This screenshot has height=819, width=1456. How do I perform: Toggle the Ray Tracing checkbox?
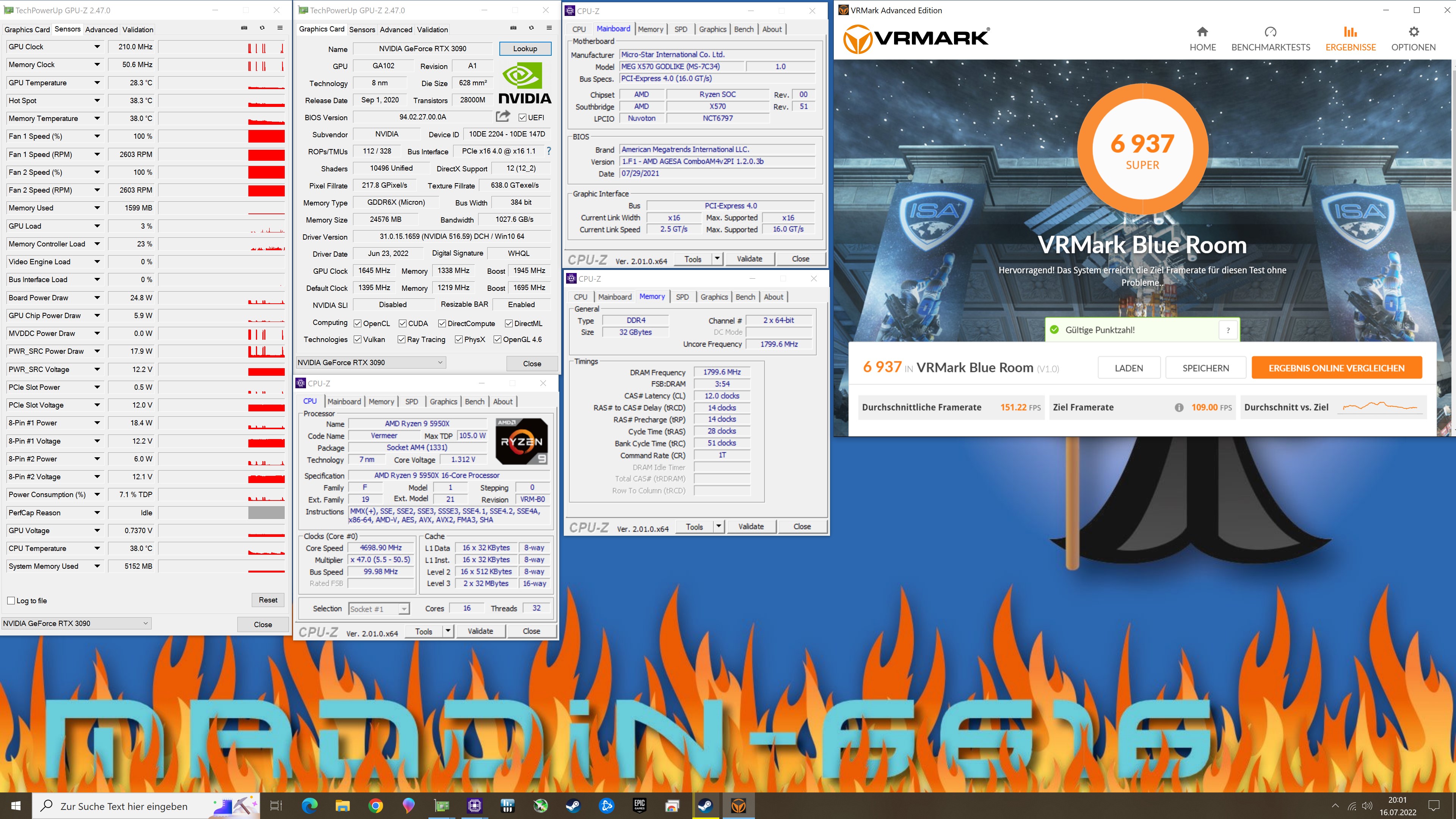[x=401, y=339]
